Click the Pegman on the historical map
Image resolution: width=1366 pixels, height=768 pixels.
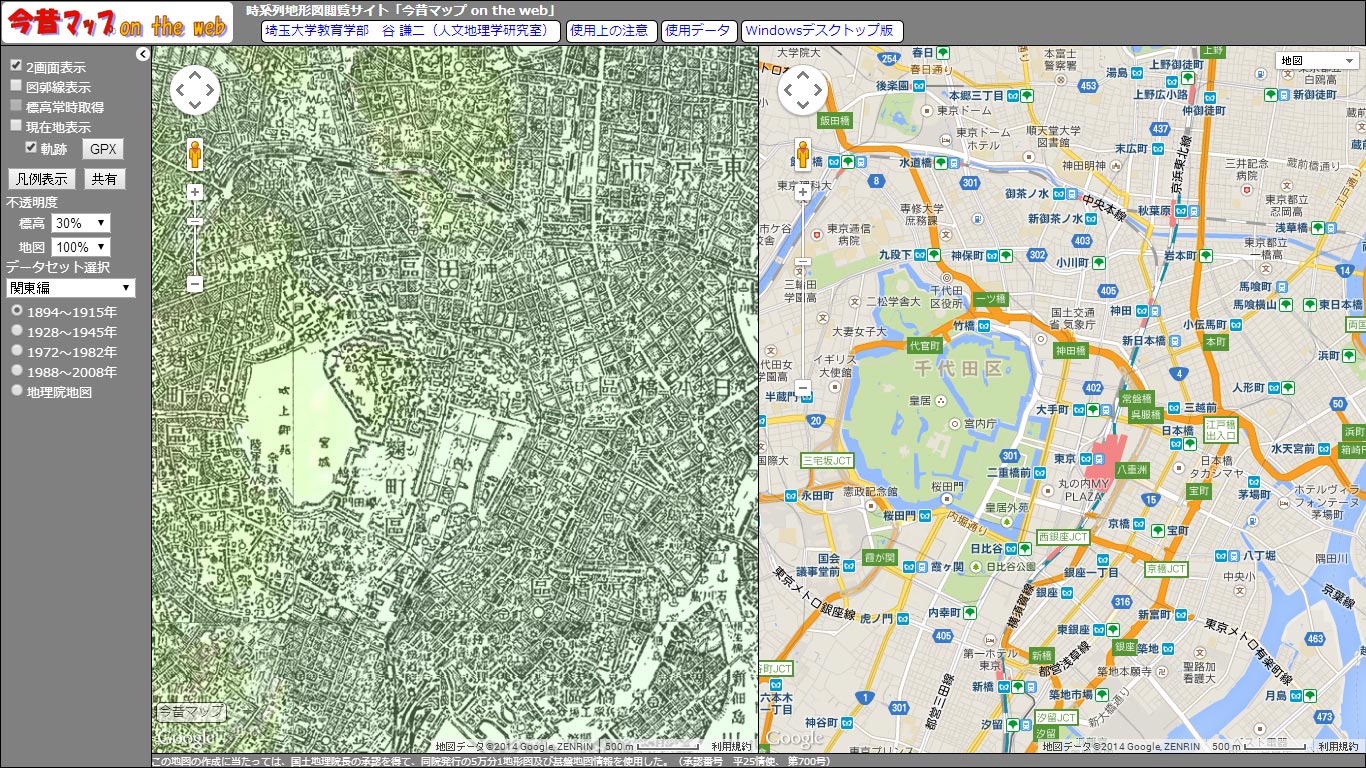point(194,156)
